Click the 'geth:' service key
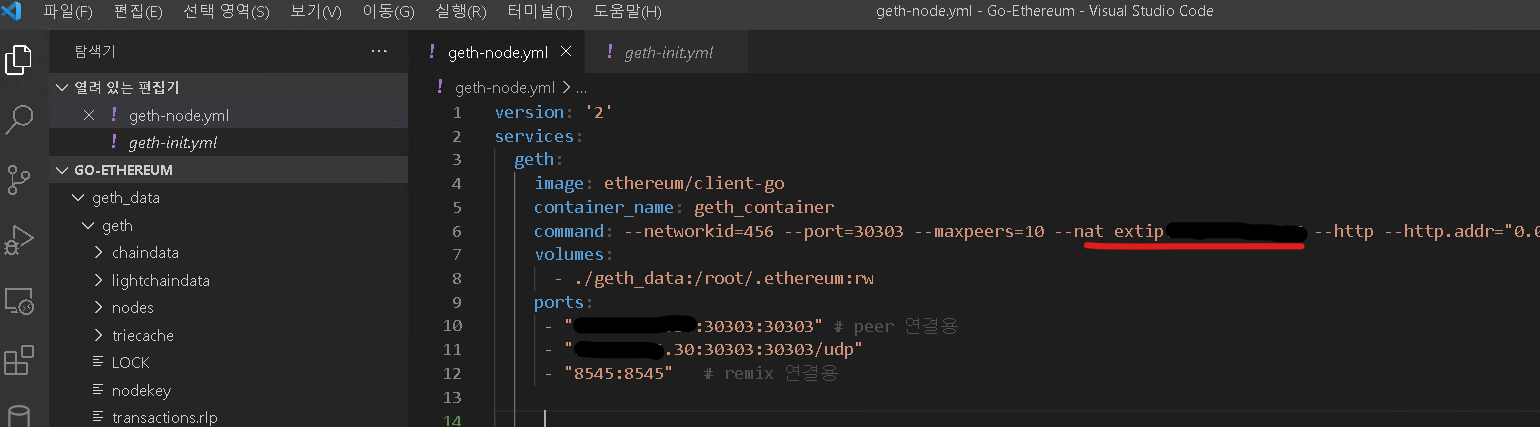1540x427 pixels. [539, 160]
